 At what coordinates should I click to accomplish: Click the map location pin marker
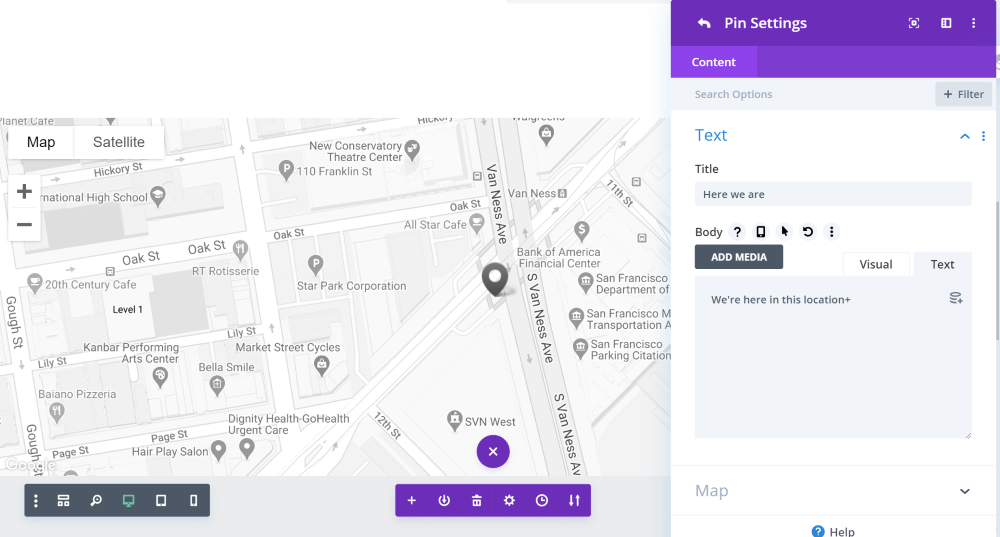coord(495,279)
